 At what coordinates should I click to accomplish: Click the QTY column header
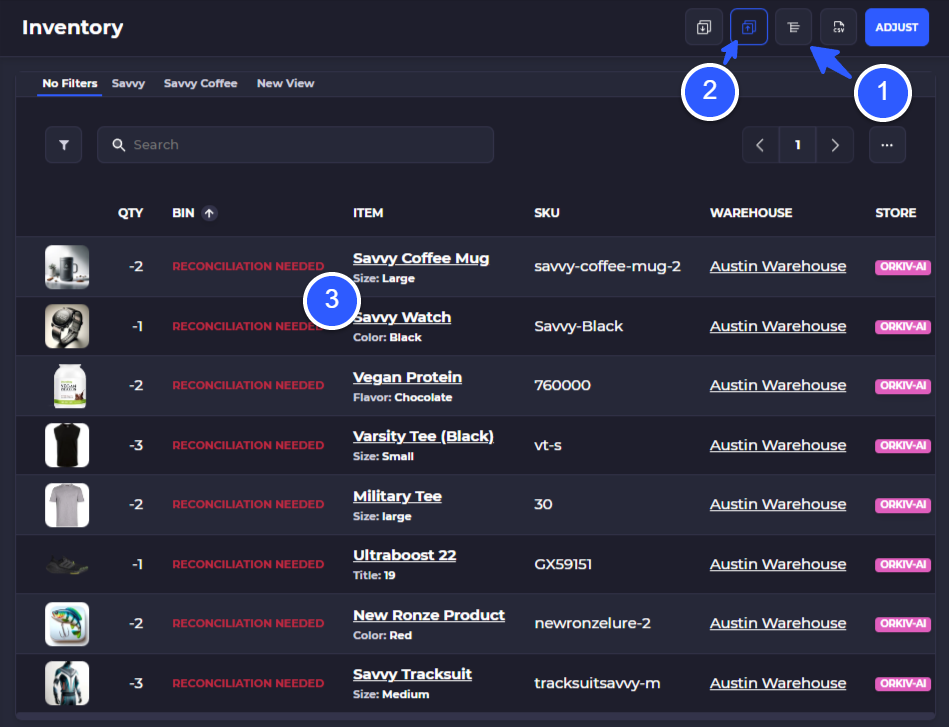click(x=130, y=213)
